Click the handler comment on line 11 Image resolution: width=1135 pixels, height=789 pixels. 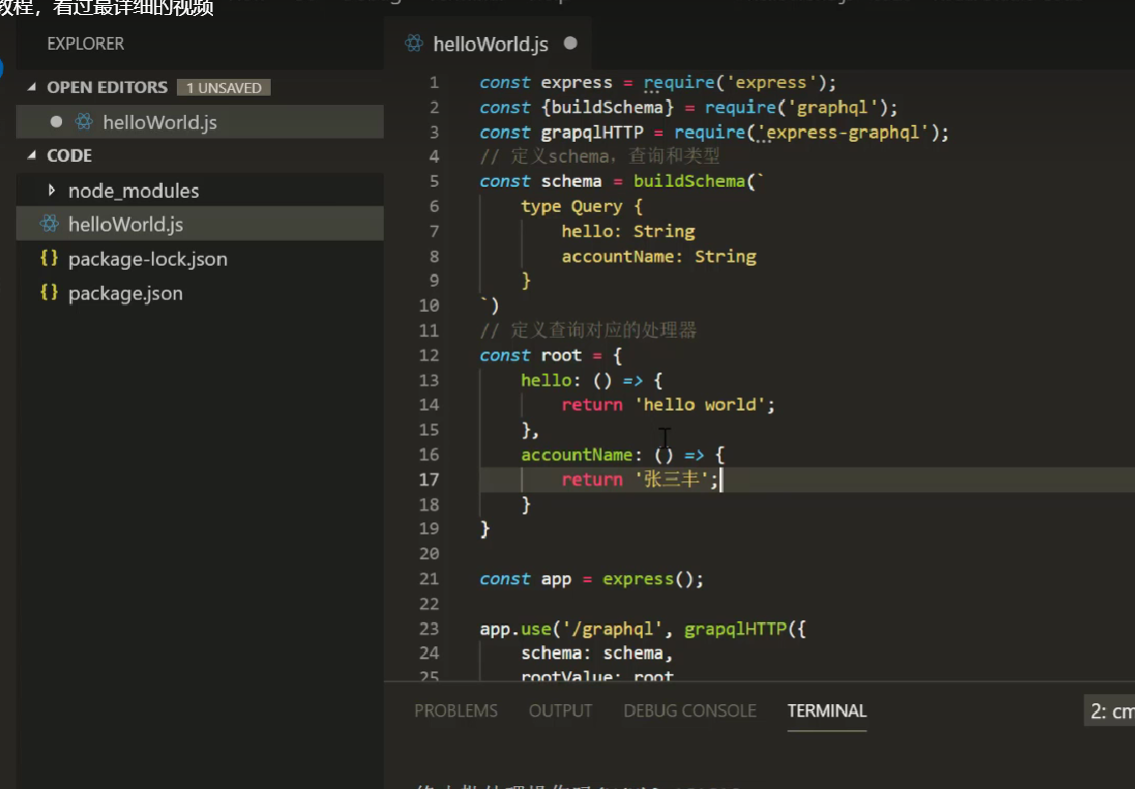point(588,331)
